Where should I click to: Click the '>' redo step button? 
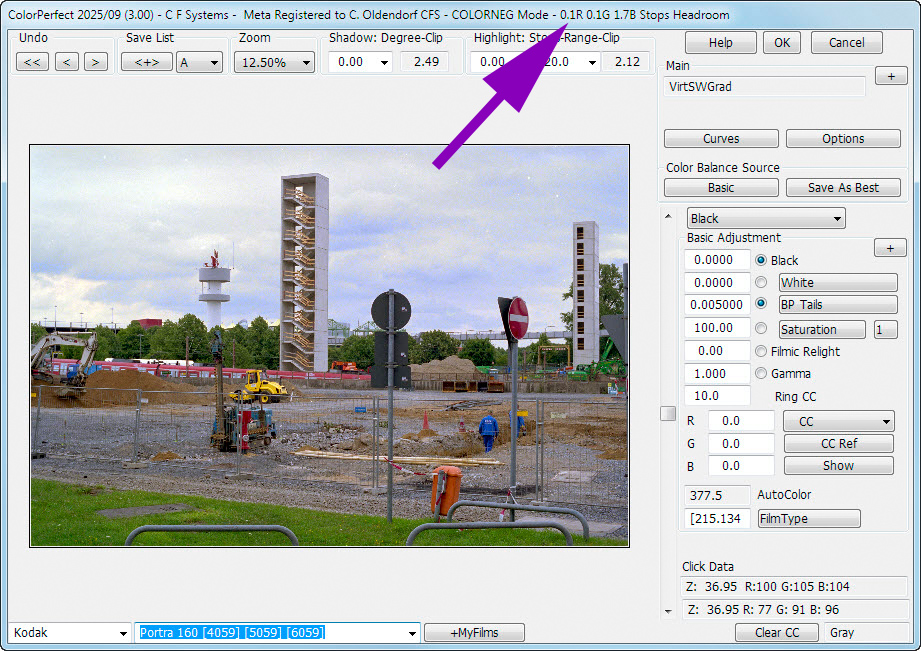coord(95,62)
